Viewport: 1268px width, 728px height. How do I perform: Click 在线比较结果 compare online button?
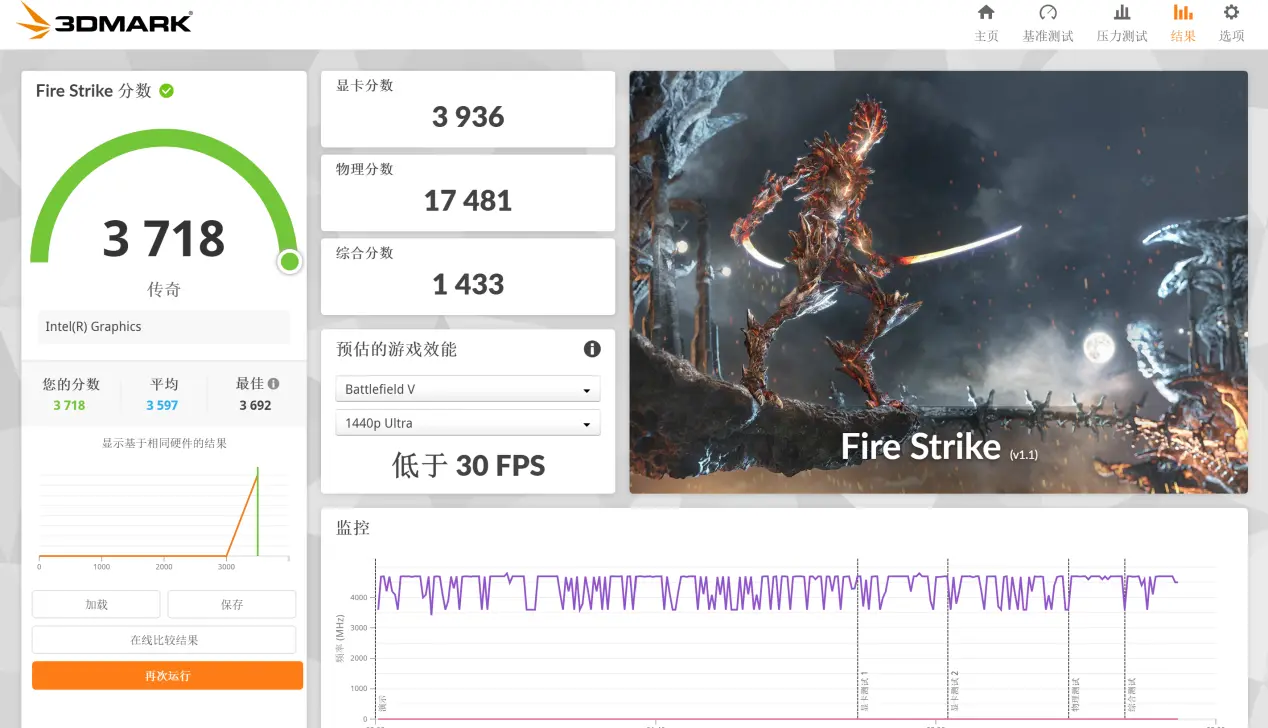[164, 640]
